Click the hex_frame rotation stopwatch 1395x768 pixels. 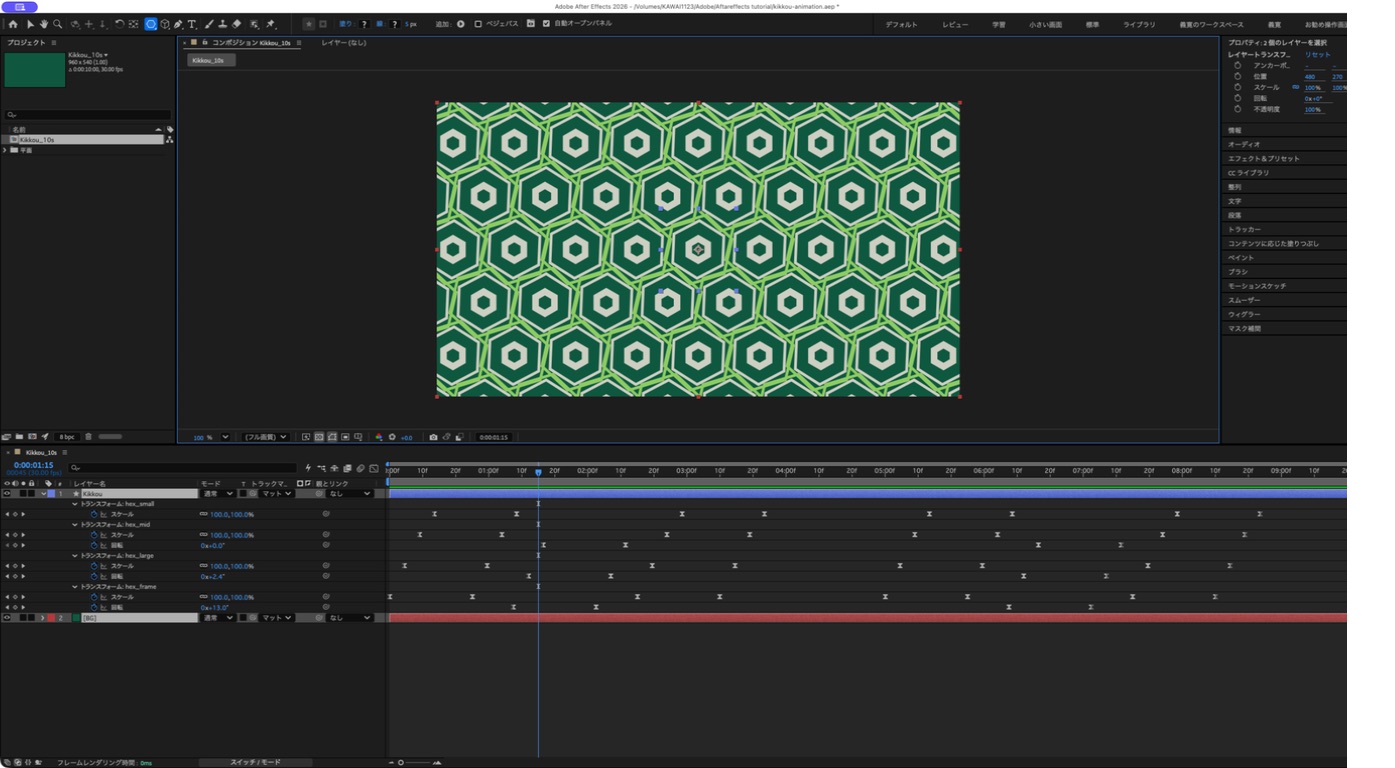click(94, 607)
